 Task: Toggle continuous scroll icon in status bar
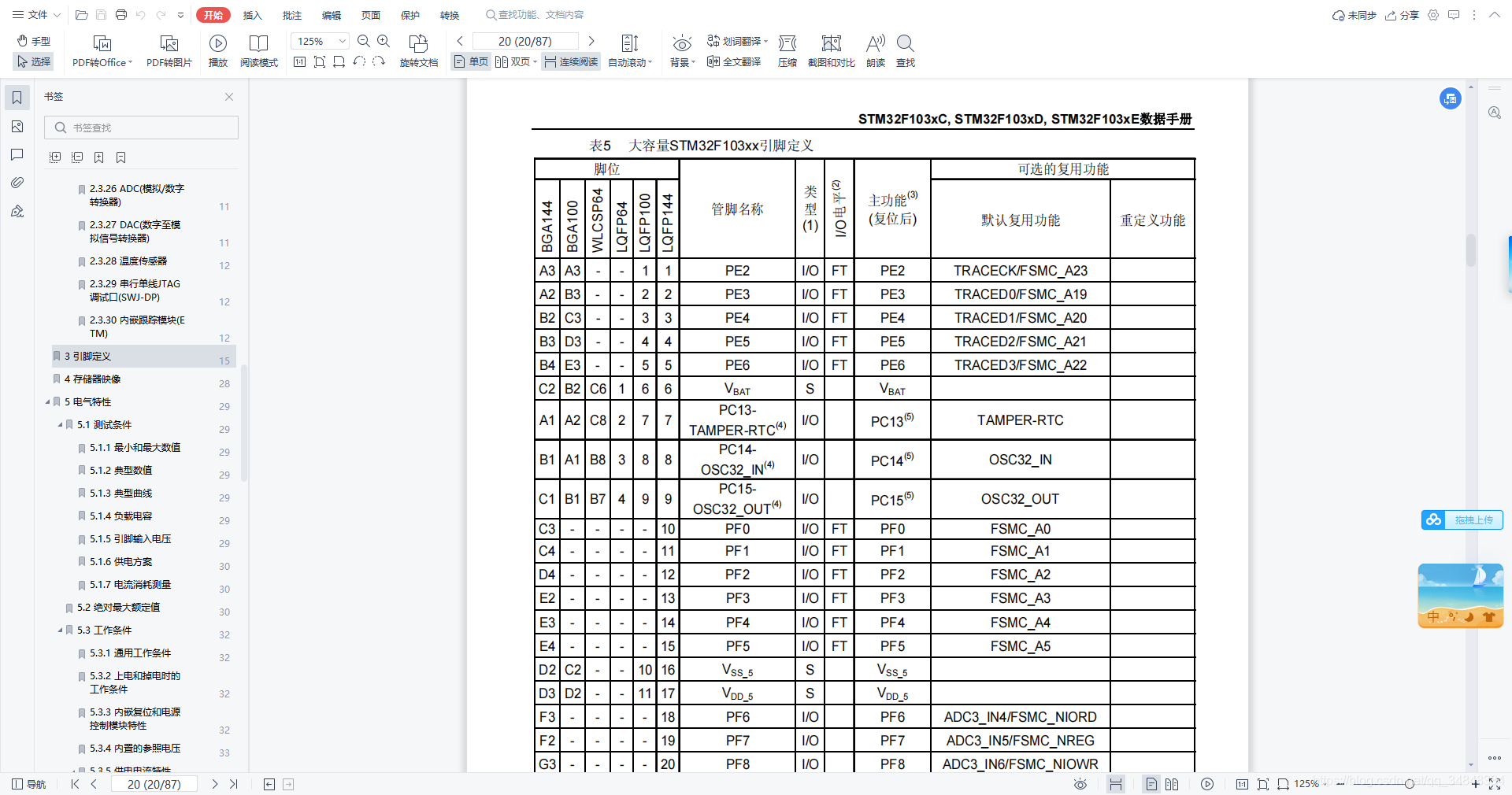[1116, 784]
